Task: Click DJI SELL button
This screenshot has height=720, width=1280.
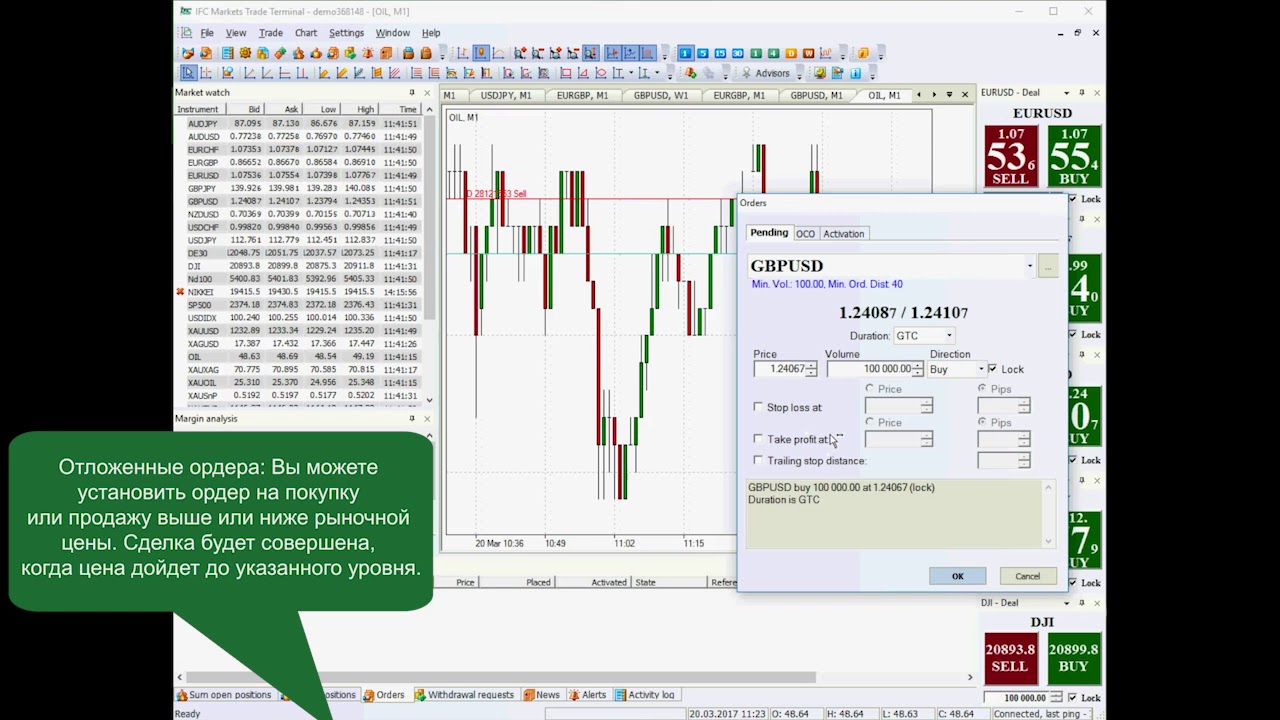Action: [1010, 658]
